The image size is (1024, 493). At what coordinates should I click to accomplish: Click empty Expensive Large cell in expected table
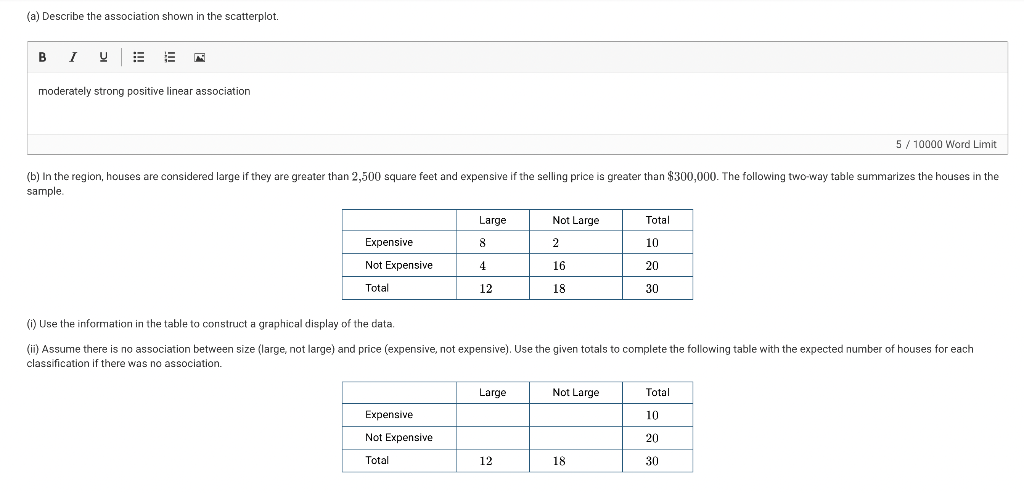(x=492, y=415)
